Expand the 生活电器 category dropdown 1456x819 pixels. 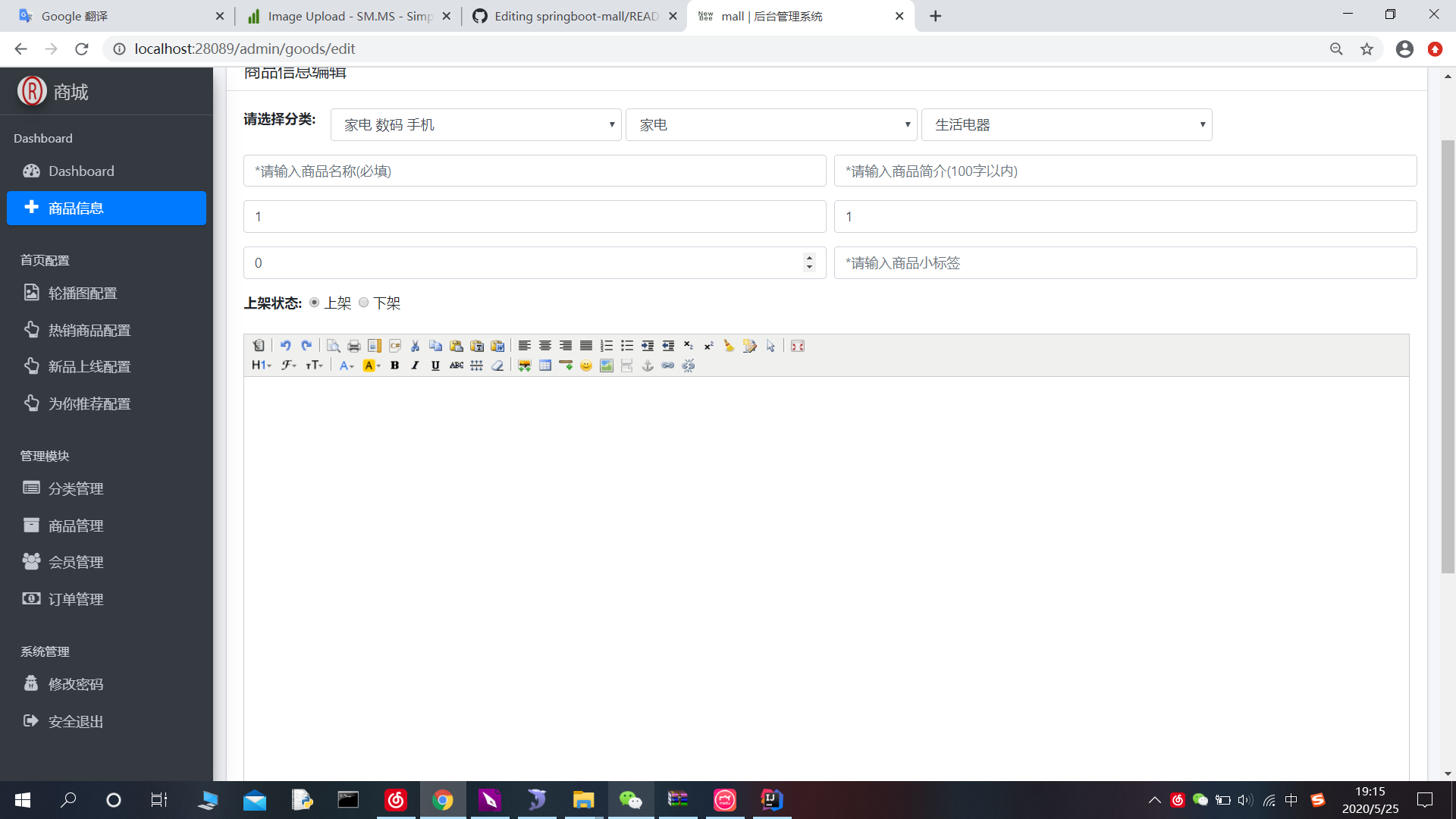coord(1065,124)
